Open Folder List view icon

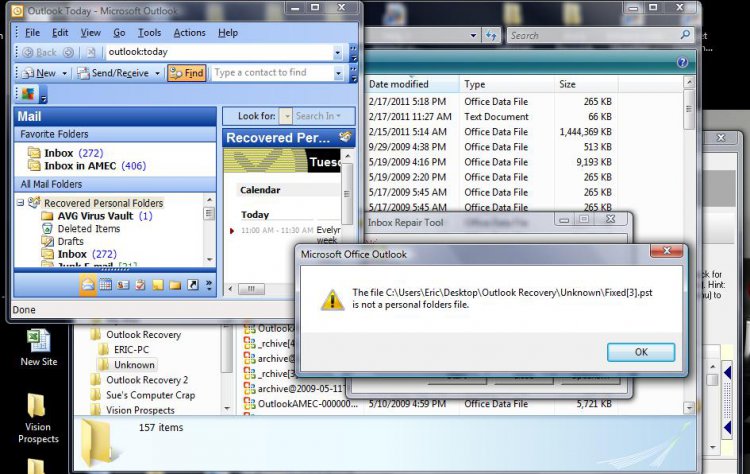click(175, 285)
